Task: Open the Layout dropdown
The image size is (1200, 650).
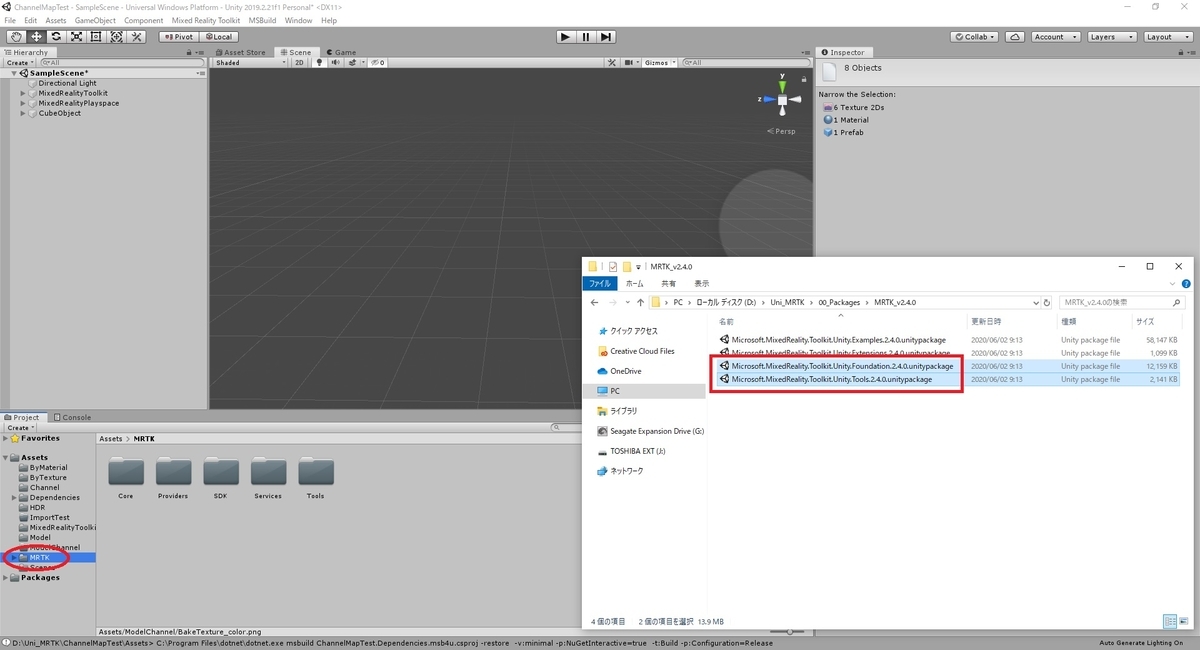Action: [1166, 37]
